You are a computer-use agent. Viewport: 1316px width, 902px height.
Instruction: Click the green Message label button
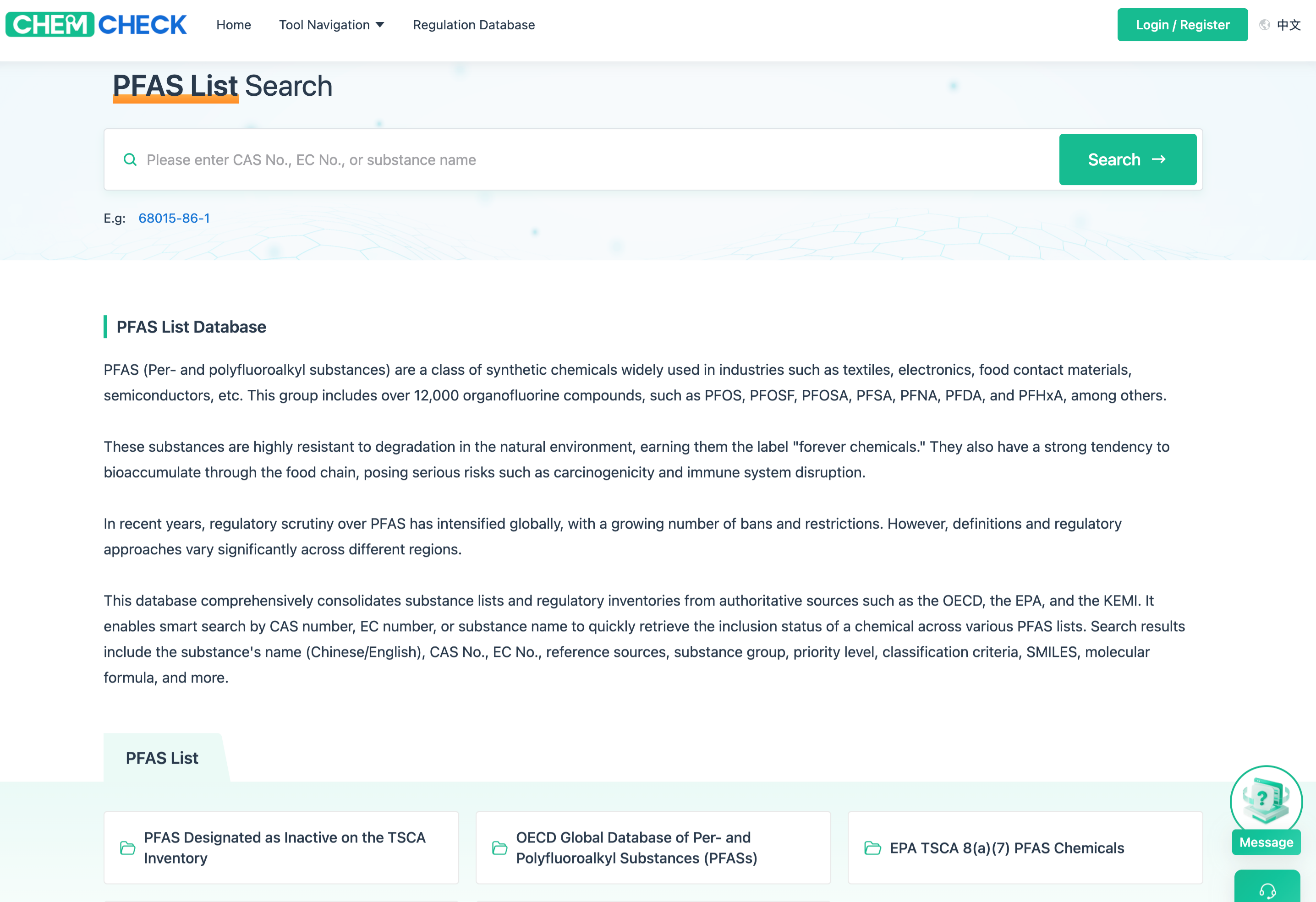coord(1266,842)
